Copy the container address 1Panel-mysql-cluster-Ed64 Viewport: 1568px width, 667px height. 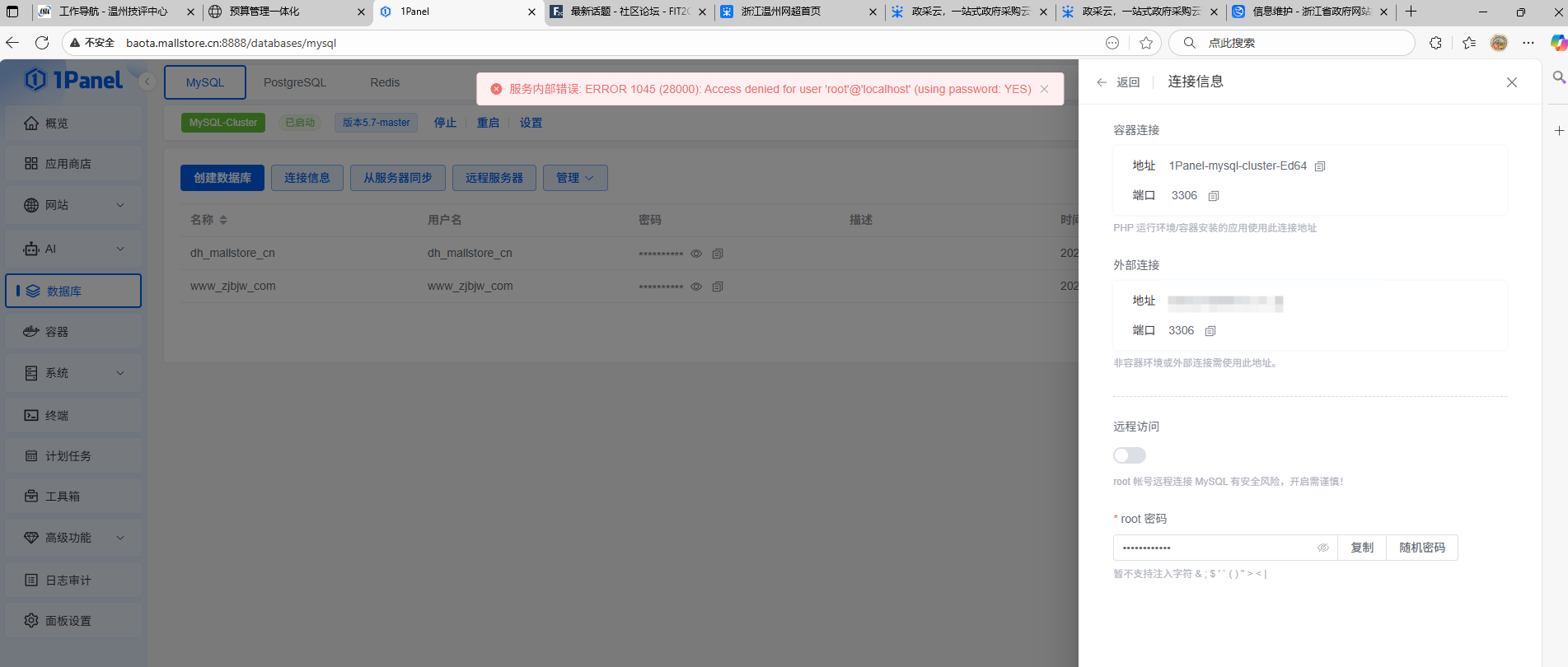[x=1320, y=166]
